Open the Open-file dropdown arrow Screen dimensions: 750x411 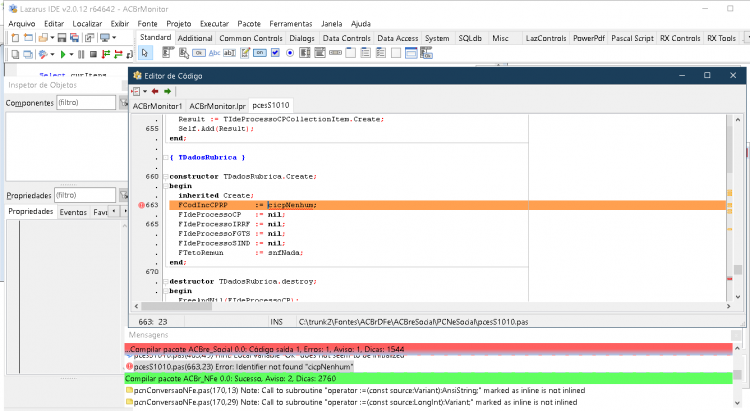pyautogui.click(x=52, y=38)
